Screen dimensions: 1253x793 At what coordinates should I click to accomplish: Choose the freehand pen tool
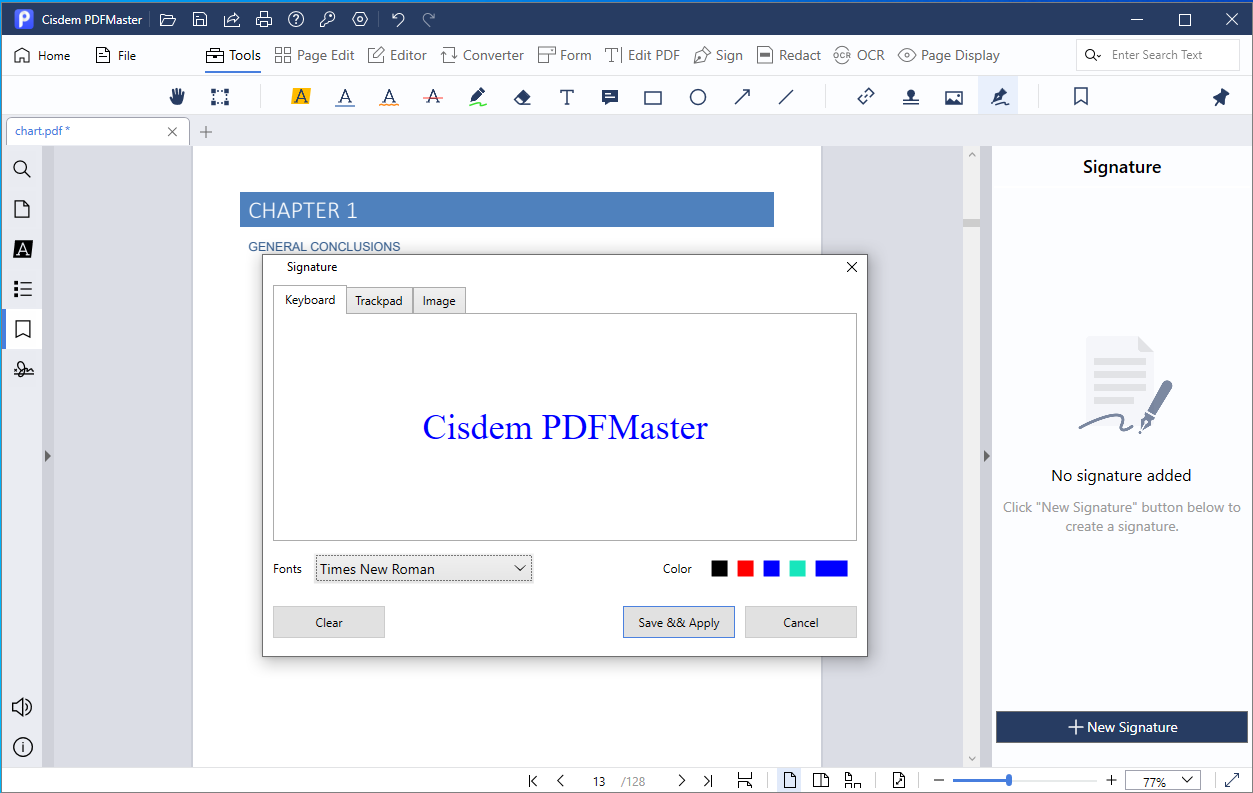[478, 97]
